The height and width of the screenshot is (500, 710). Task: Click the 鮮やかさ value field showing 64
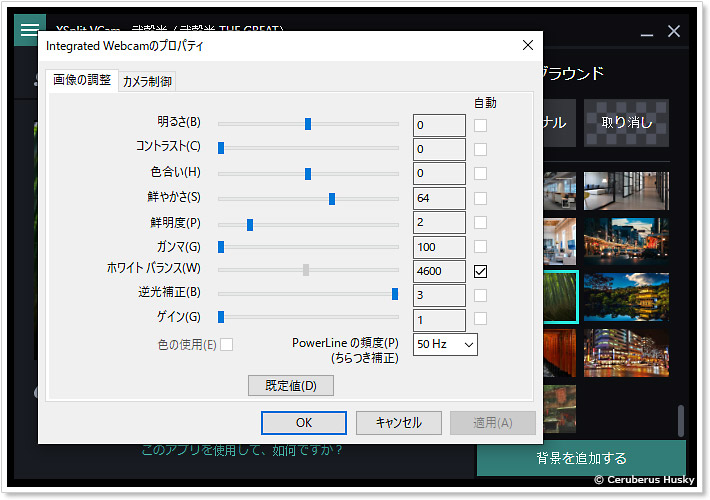(439, 198)
